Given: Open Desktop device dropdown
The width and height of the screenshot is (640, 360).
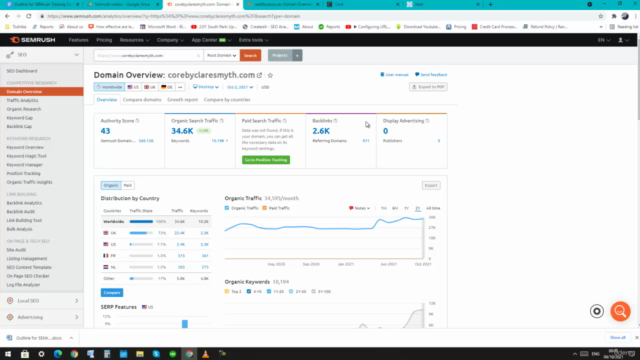Looking at the screenshot, I should click(206, 87).
